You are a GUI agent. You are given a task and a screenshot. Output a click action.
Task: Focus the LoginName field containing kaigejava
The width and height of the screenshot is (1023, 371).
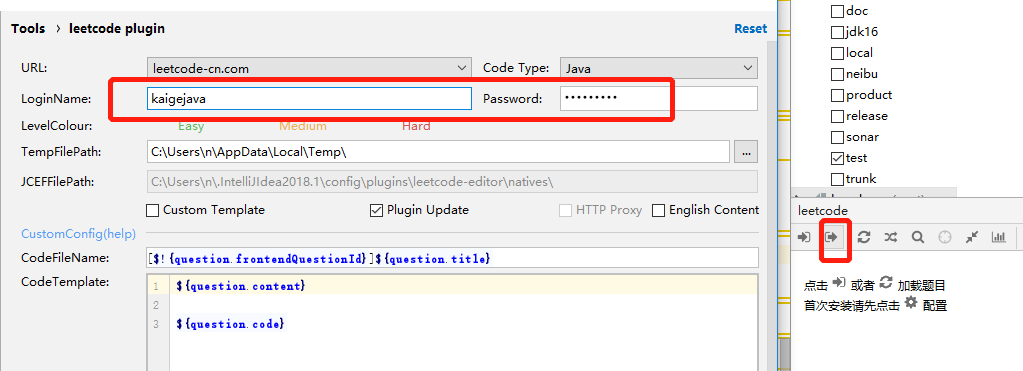[309, 98]
